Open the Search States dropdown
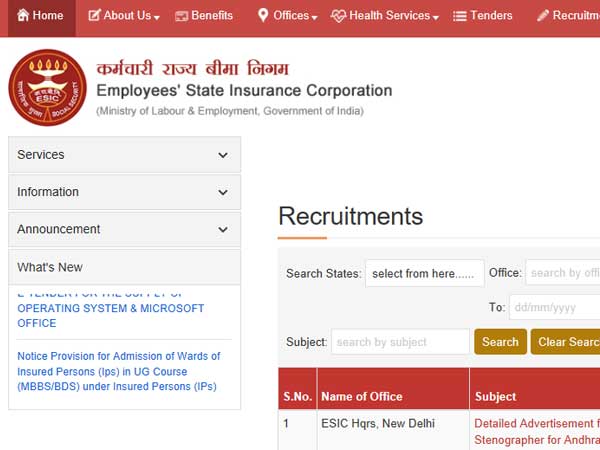Image resolution: width=600 pixels, height=450 pixels. click(424, 273)
